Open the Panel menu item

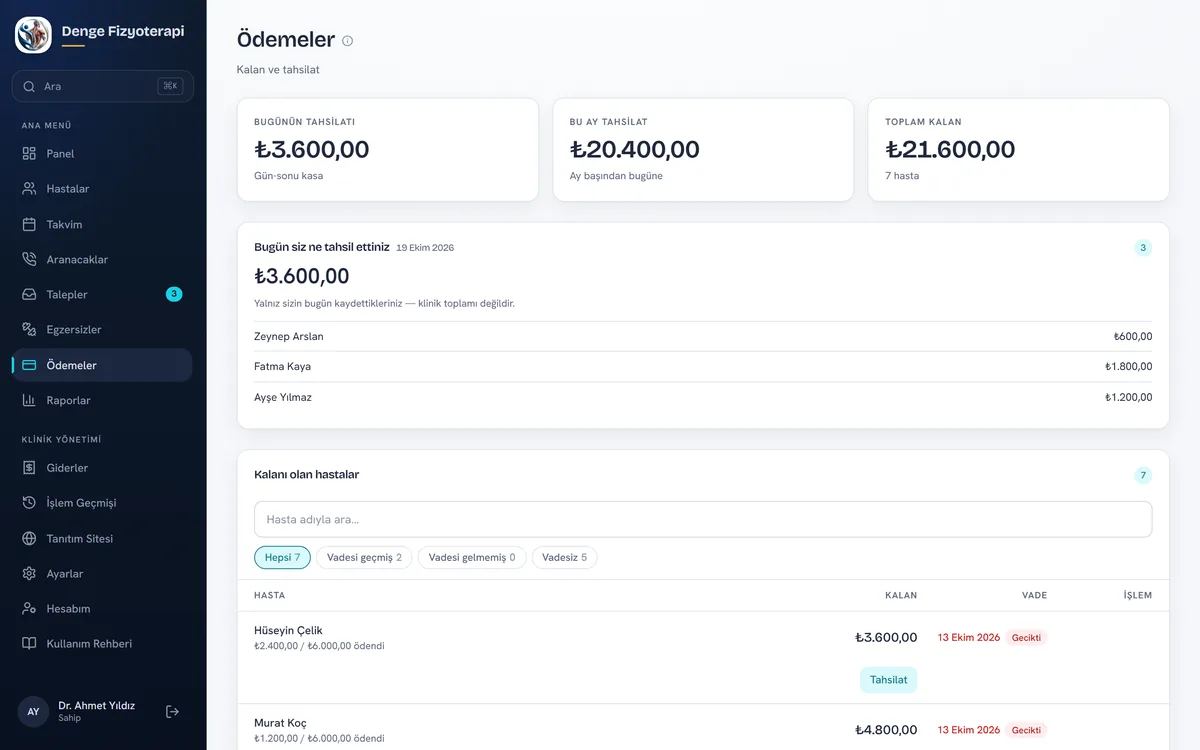pyautogui.click(x=102, y=154)
